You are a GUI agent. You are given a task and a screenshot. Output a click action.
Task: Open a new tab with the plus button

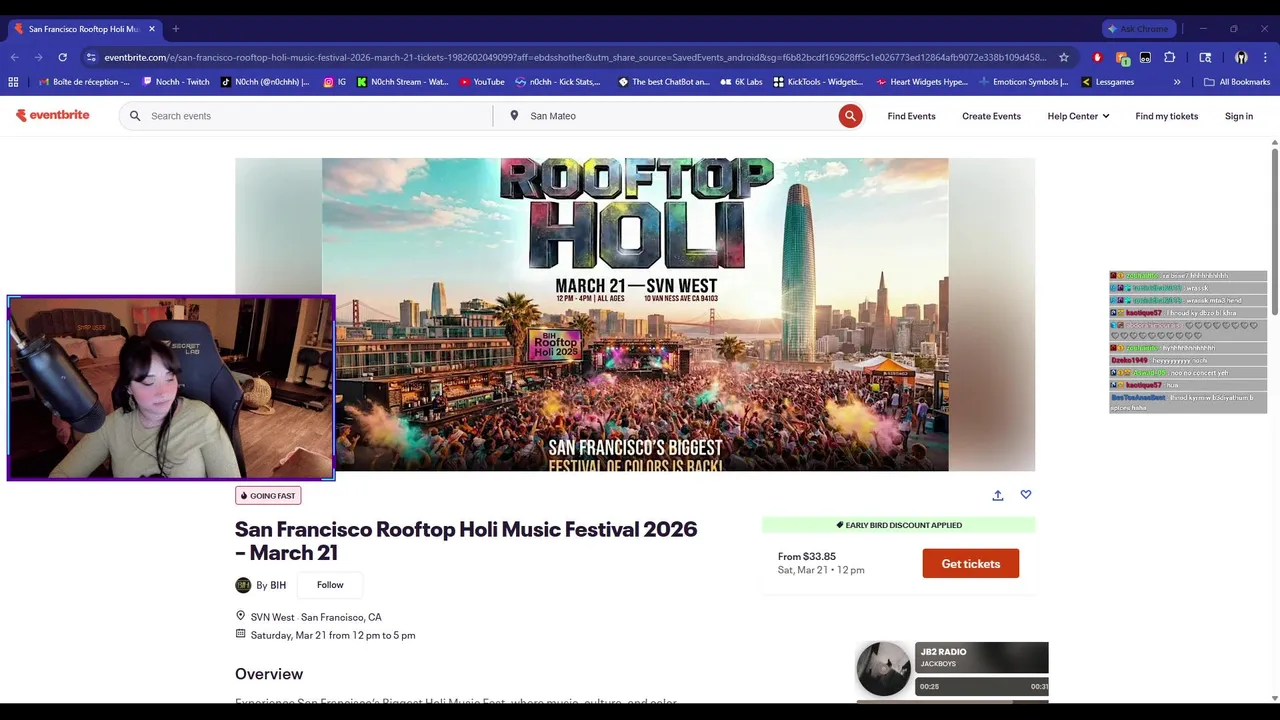[175, 29]
